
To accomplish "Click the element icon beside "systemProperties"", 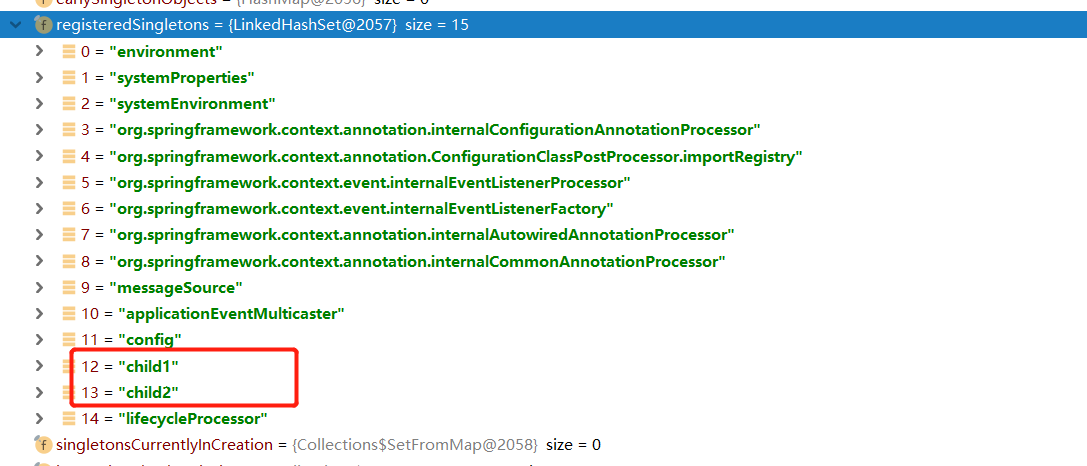I will 69,78.
